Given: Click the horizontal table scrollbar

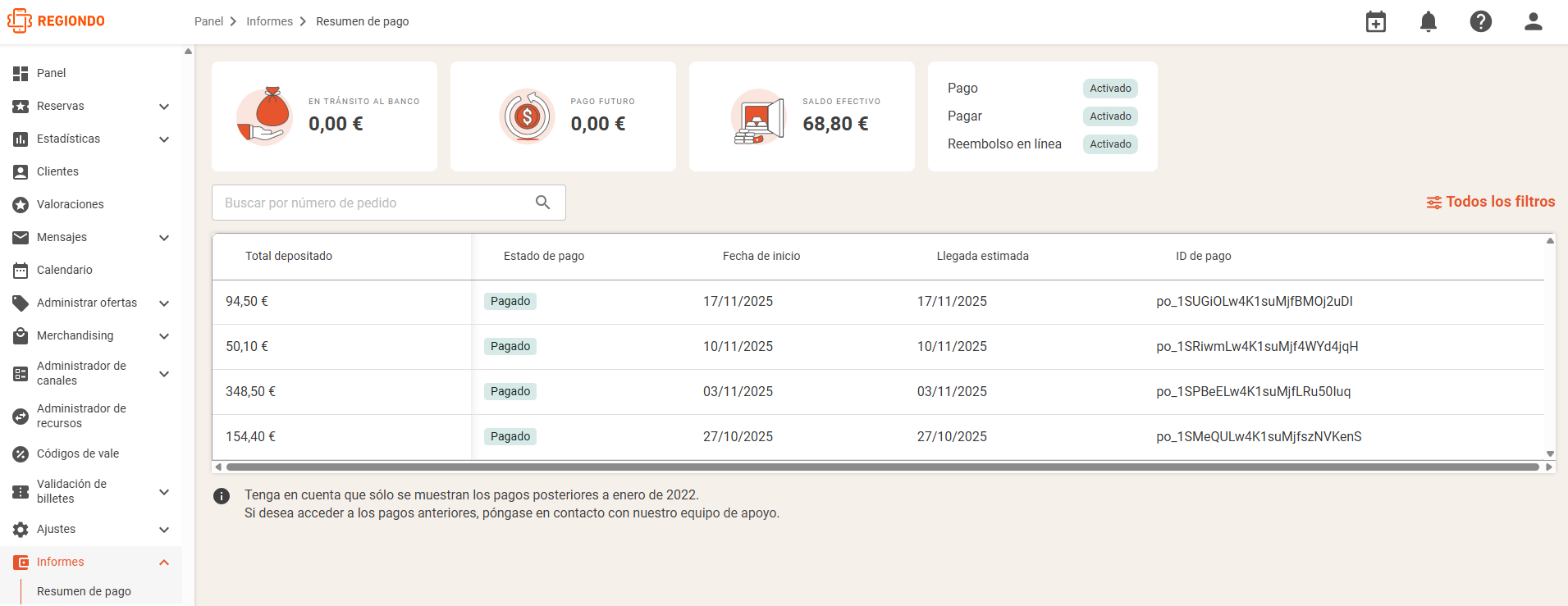Looking at the screenshot, I should tap(883, 467).
